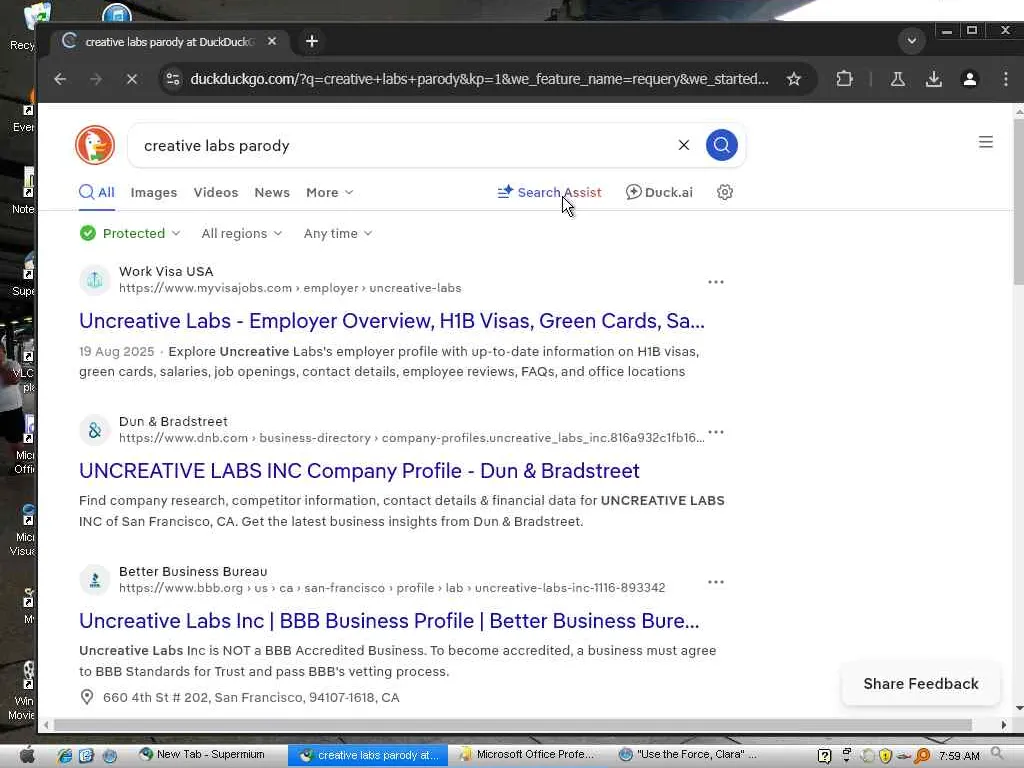Click the Work Visa USA site favicon
The image size is (1024, 768).
pyautogui.click(x=95, y=280)
